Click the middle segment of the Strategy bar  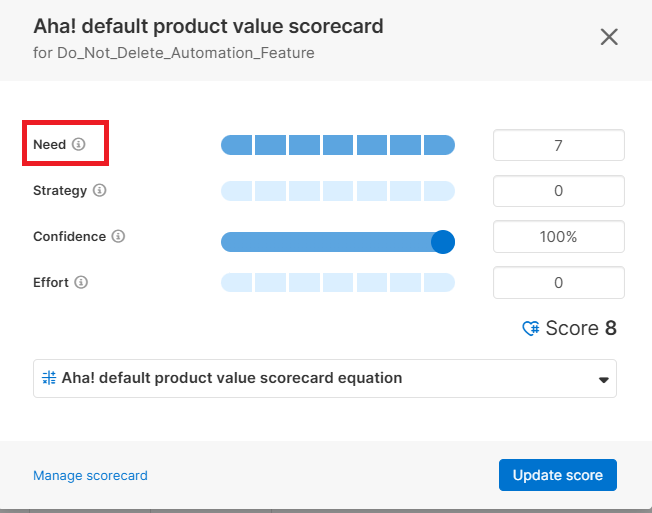[338, 190]
